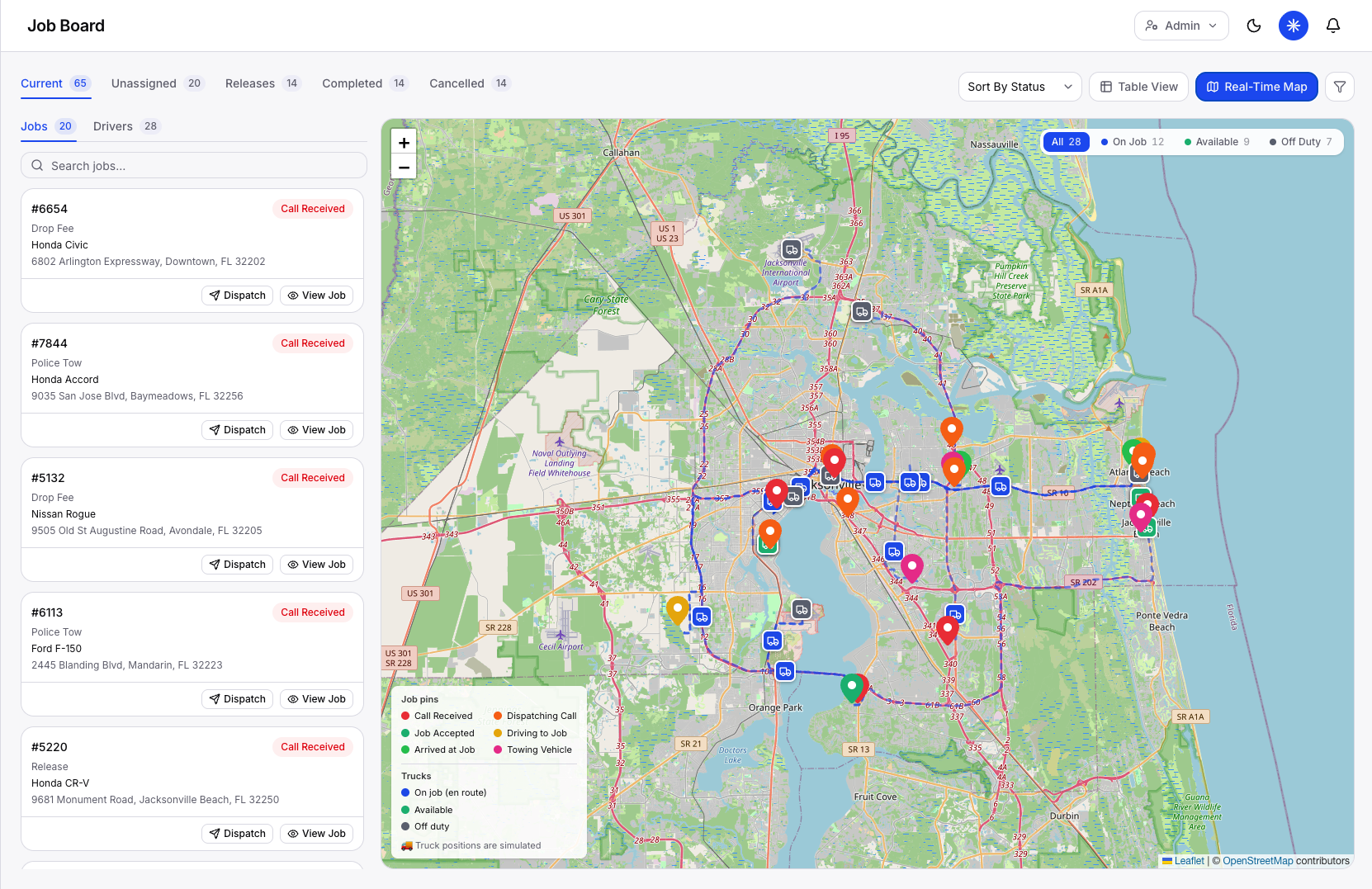Open the OpenStreetMap link
The image size is (1372, 889).
(1257, 861)
